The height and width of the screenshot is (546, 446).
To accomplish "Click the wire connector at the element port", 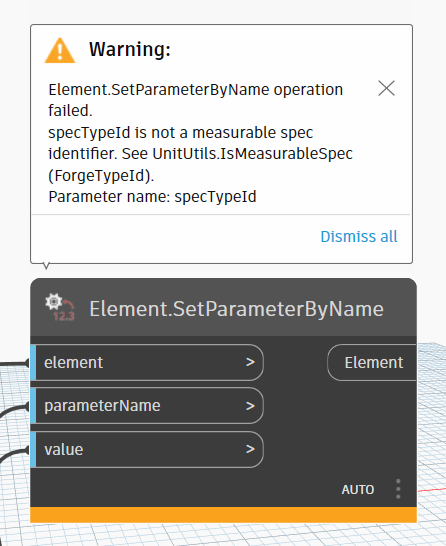I will [27, 363].
